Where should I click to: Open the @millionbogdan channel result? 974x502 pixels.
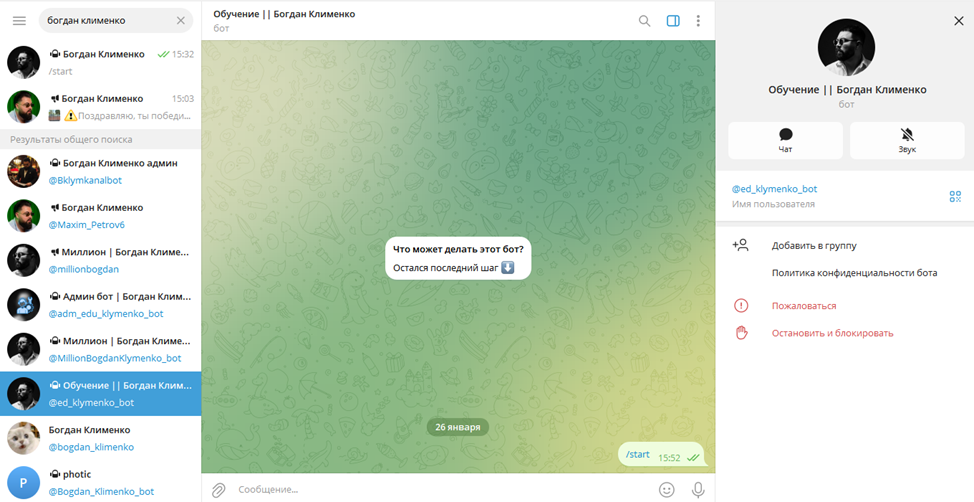coord(101,260)
